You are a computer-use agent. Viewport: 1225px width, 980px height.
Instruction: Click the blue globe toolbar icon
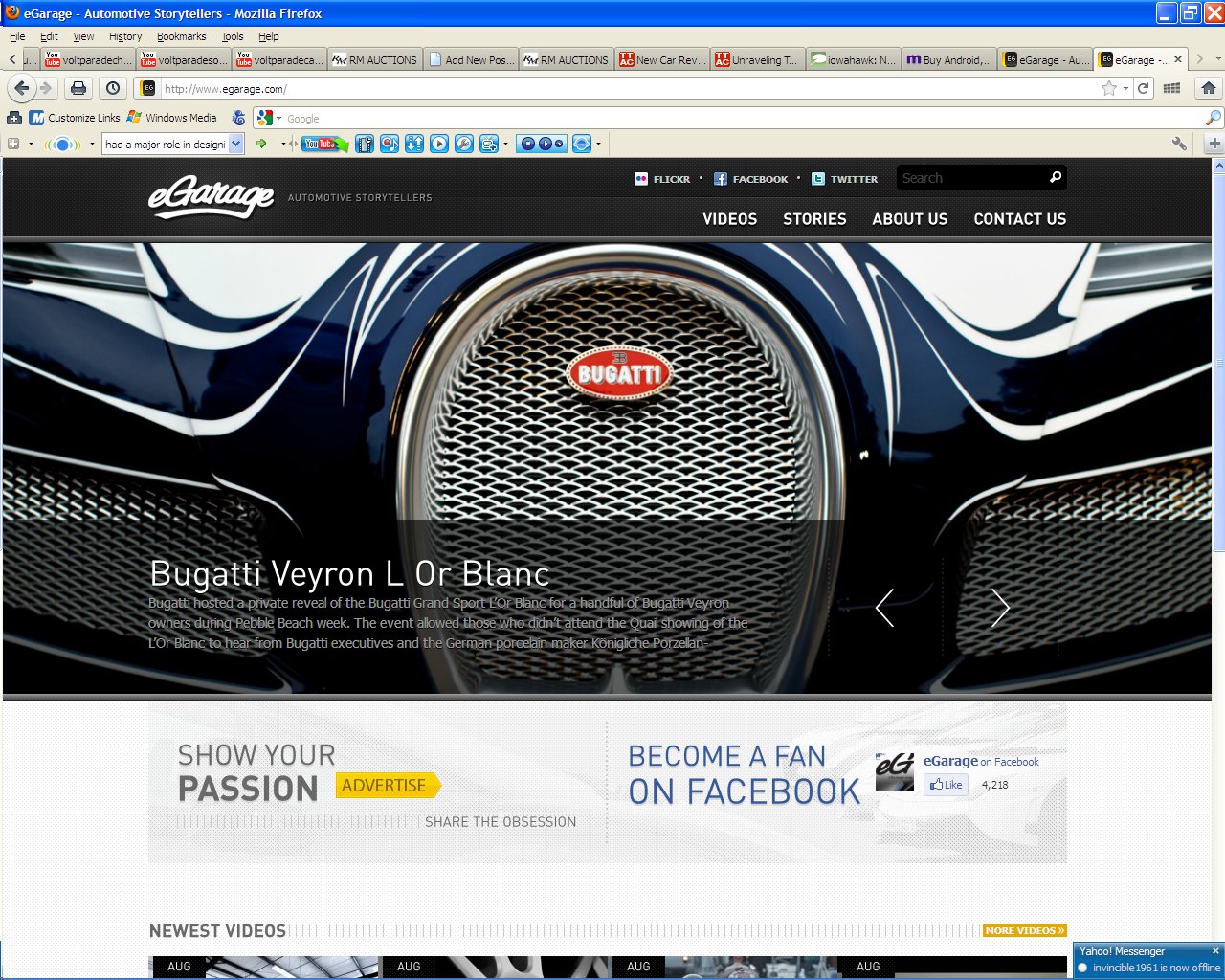pyautogui.click(x=581, y=144)
